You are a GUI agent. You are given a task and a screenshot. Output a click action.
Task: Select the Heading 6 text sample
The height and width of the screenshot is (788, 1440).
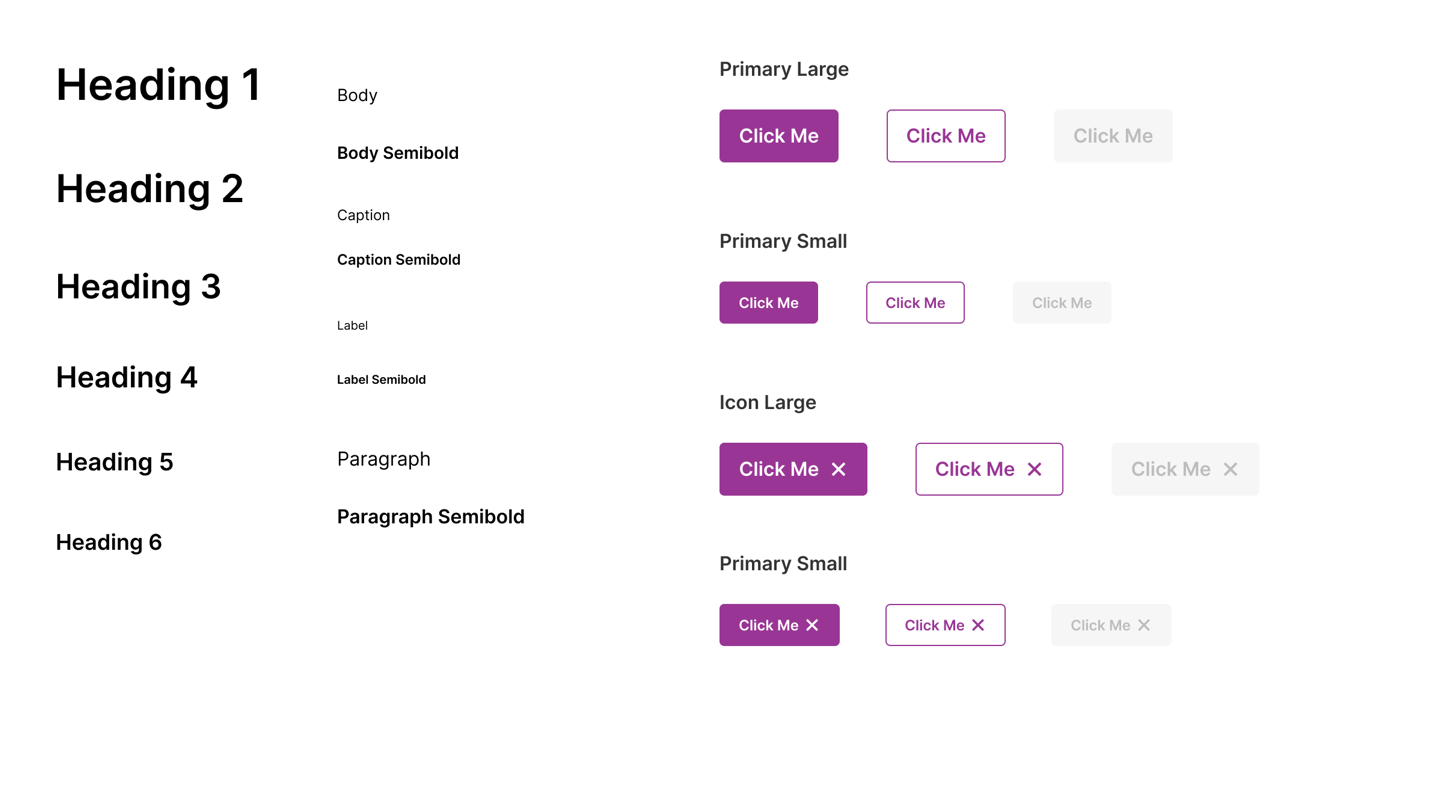[109, 542]
